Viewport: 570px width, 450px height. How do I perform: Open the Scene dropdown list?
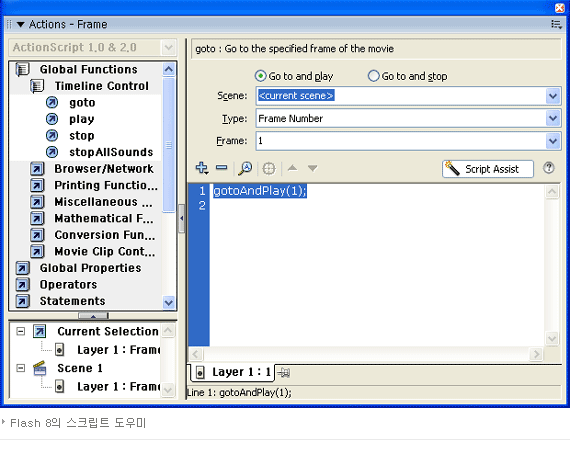[553, 96]
